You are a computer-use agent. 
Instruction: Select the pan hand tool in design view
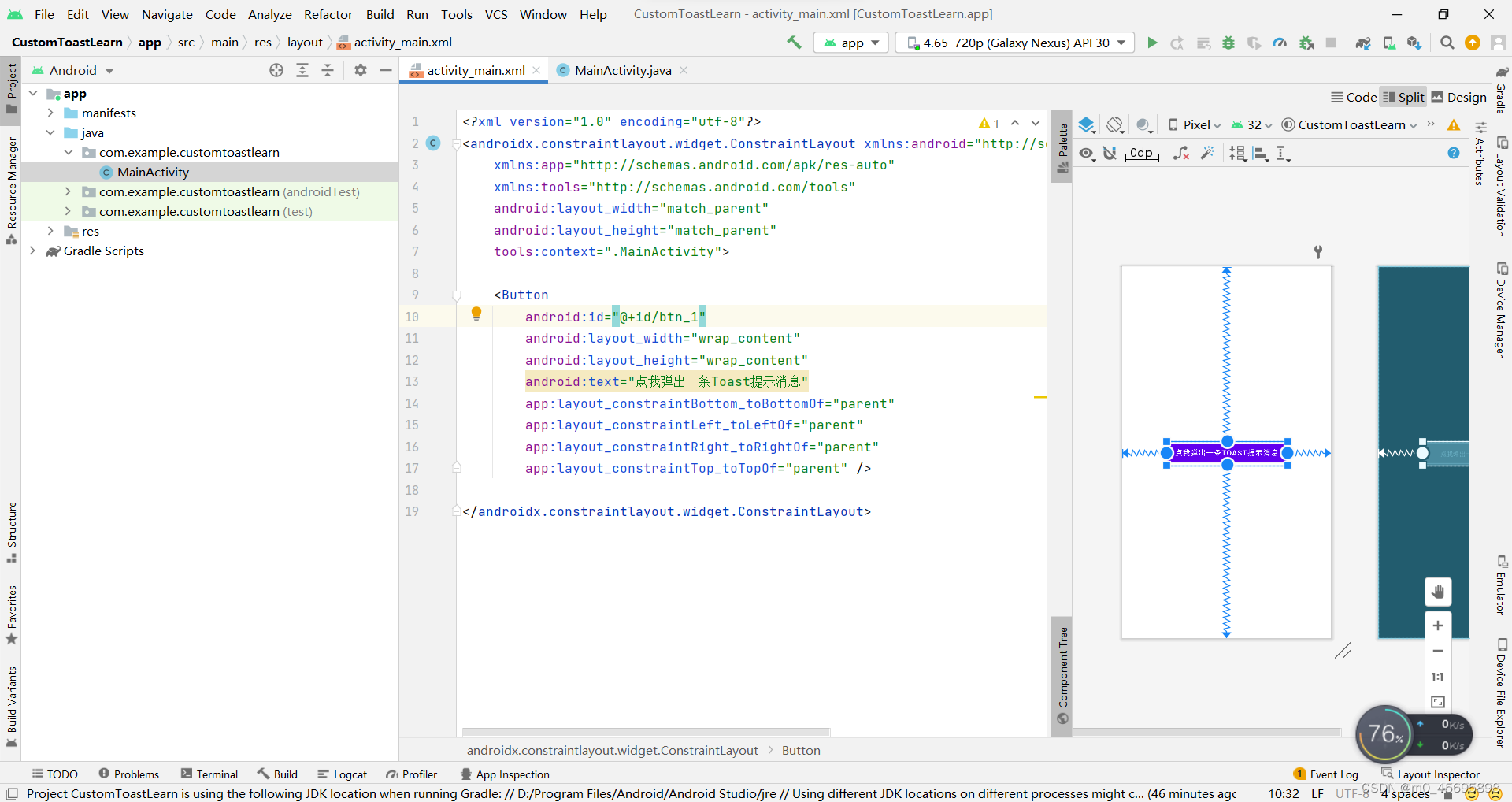[1438, 592]
